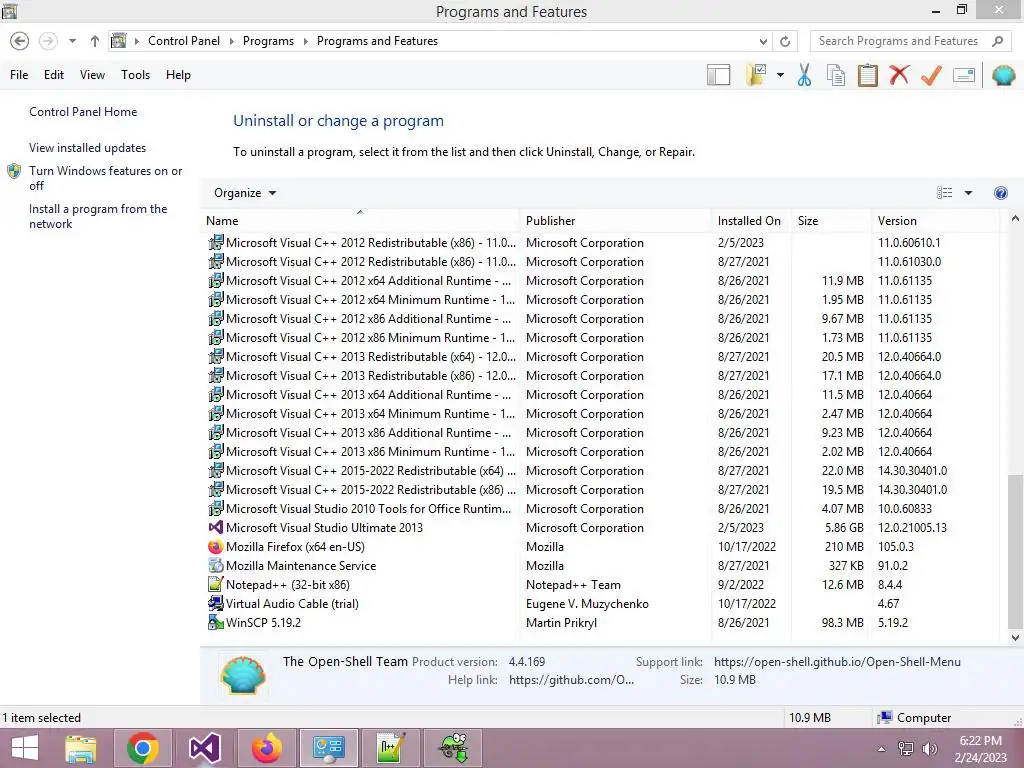Open the Edit menu
Image resolution: width=1024 pixels, height=768 pixels.
54,75
